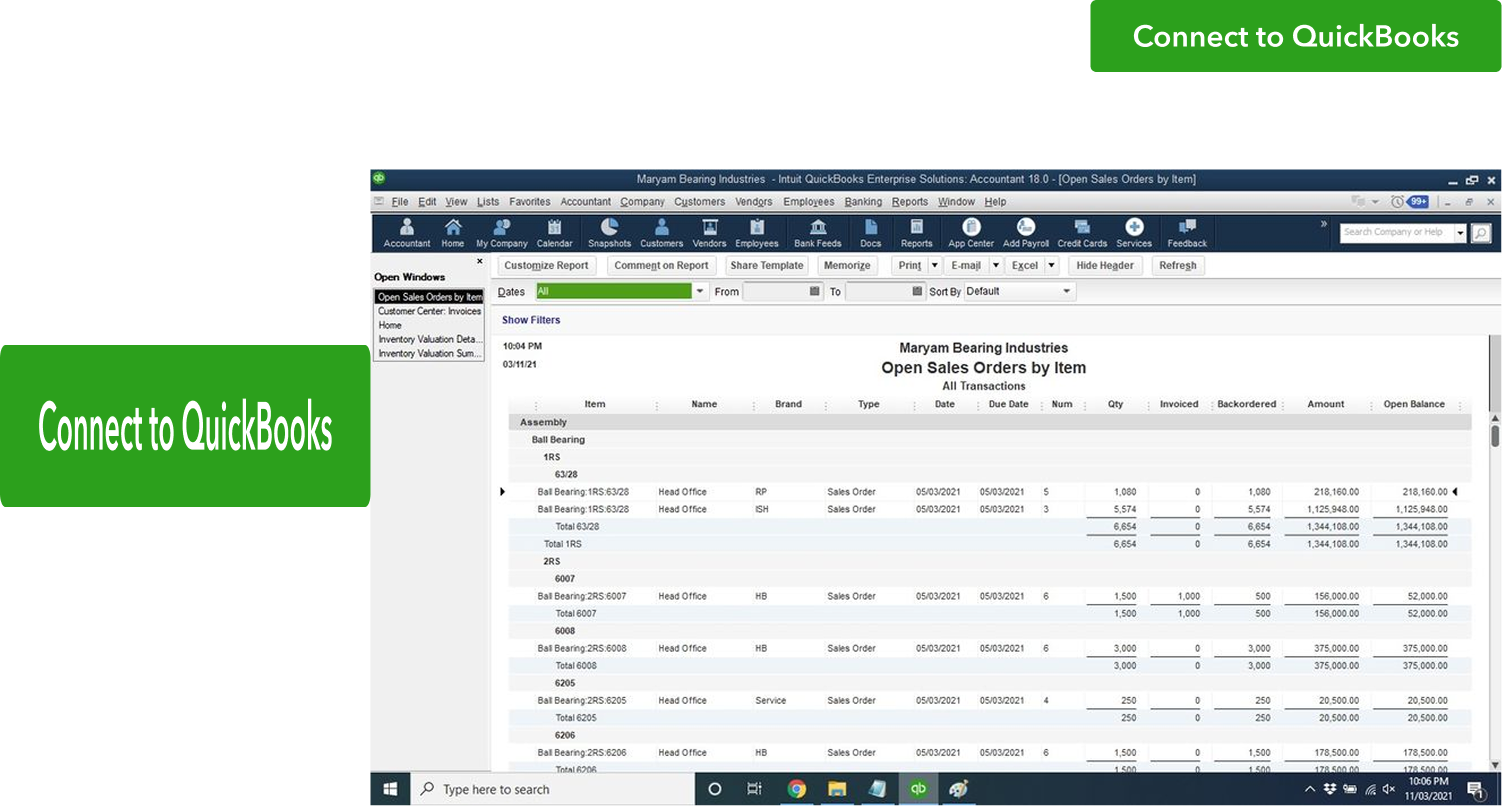Open the Accountant menu
Image resolution: width=1502 pixels, height=806 pixels.
coord(585,202)
